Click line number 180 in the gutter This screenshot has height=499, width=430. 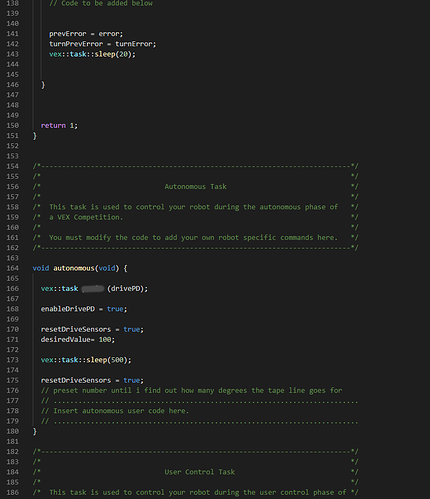(x=13, y=431)
